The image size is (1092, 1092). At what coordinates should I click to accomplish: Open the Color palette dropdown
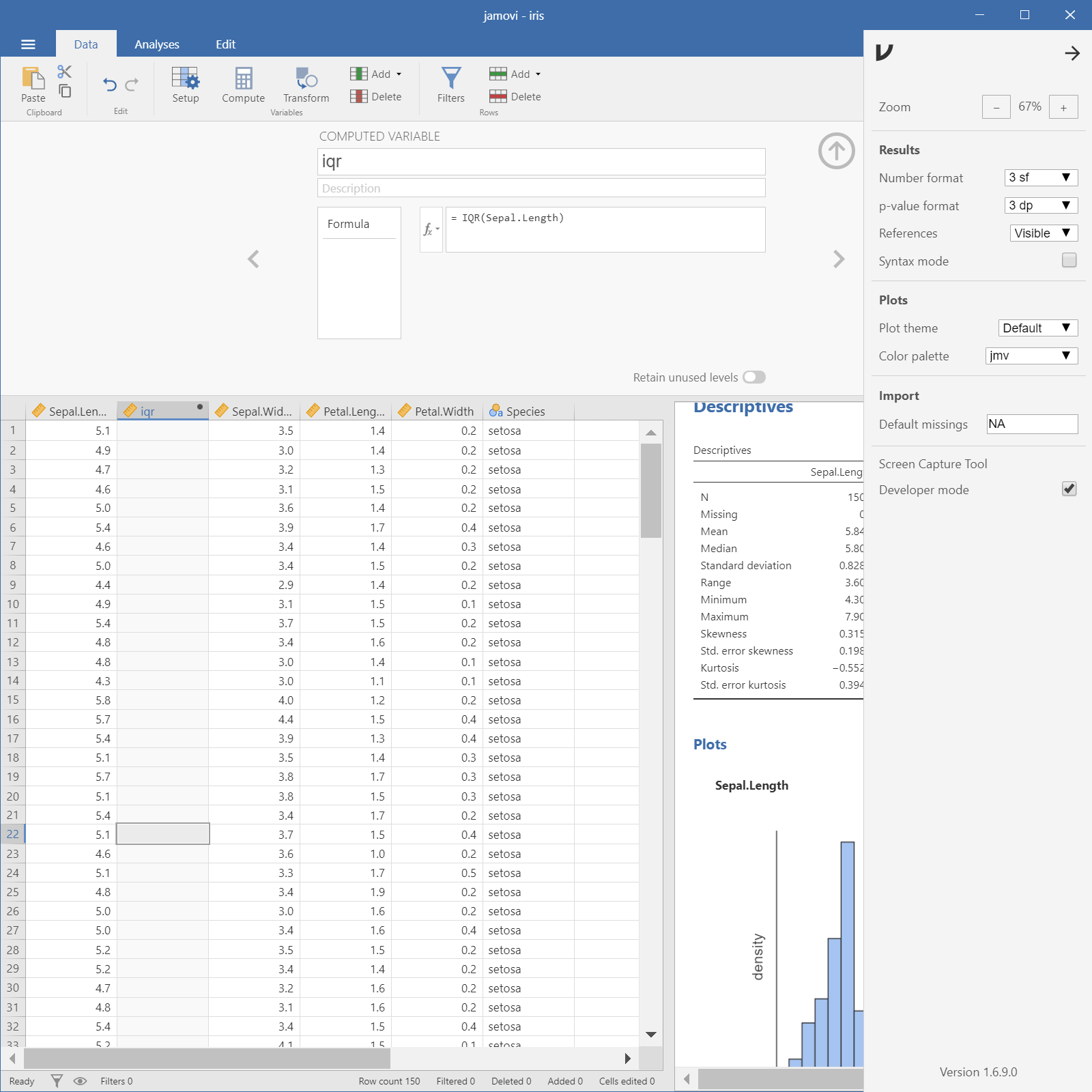click(1031, 356)
